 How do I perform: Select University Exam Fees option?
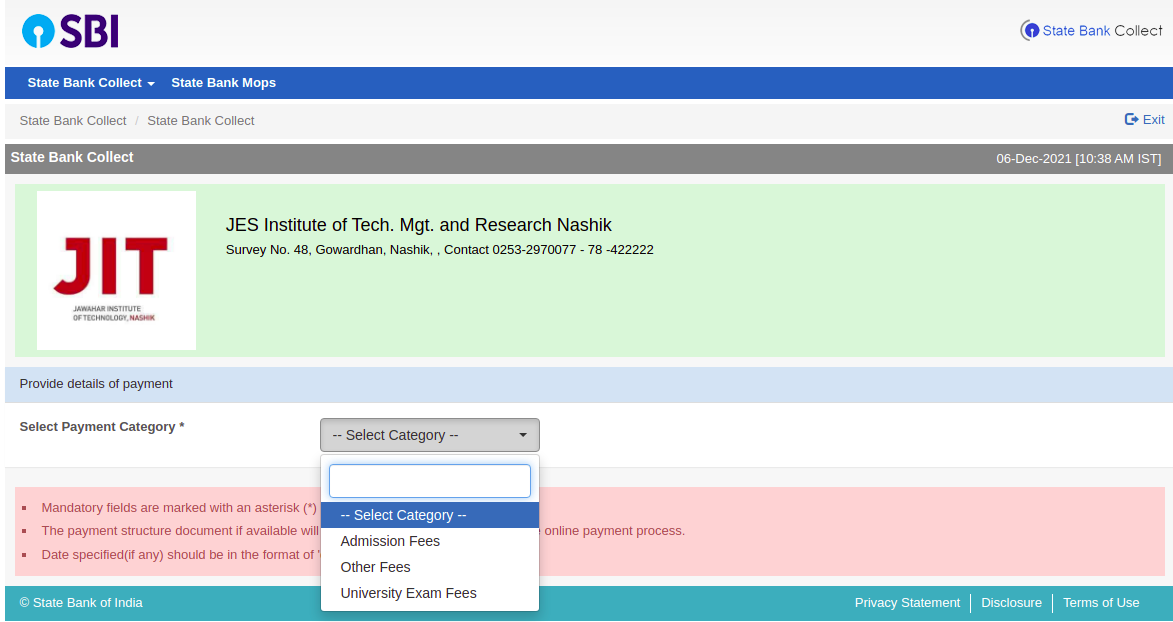(429, 594)
